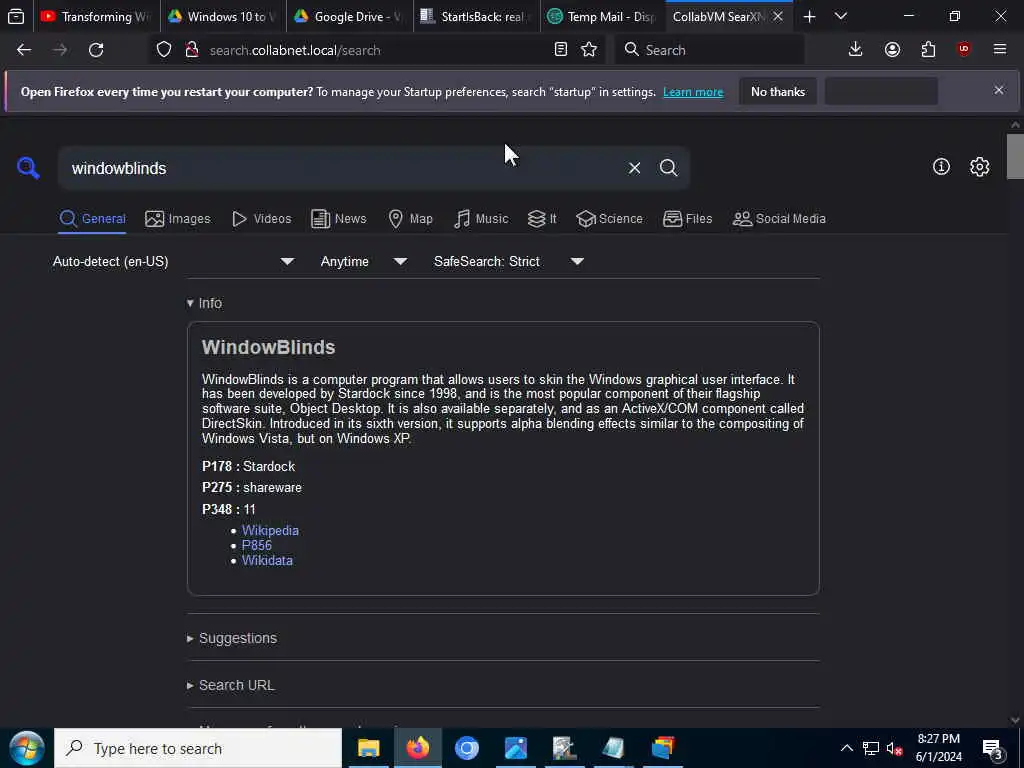
Task: Click the SearXNG magnifier logo
Action: [x=28, y=168]
